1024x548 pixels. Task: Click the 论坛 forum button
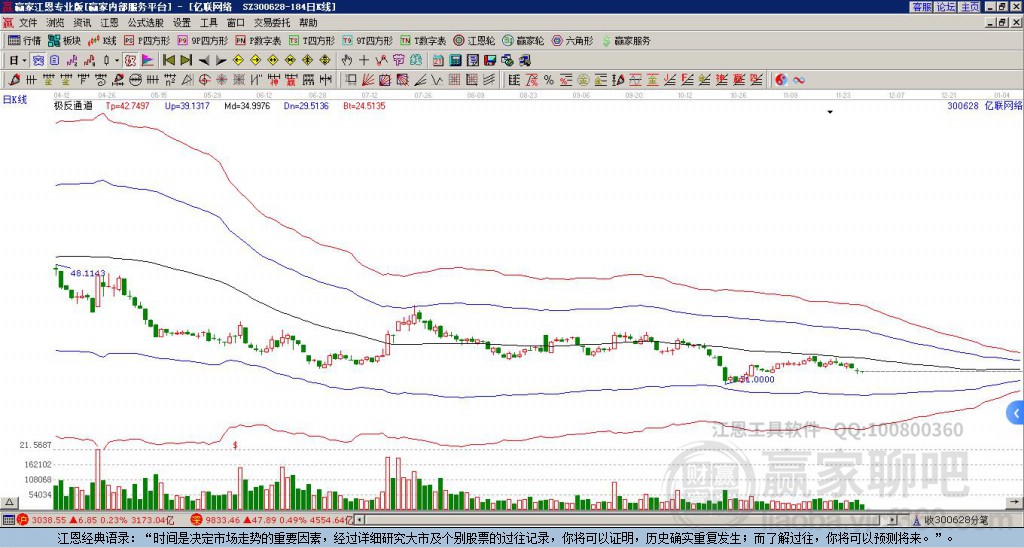pyautogui.click(x=946, y=7)
